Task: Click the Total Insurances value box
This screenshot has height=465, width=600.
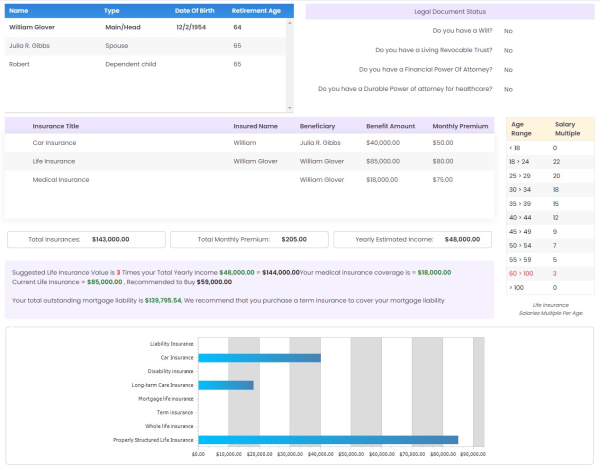Action: 85,240
